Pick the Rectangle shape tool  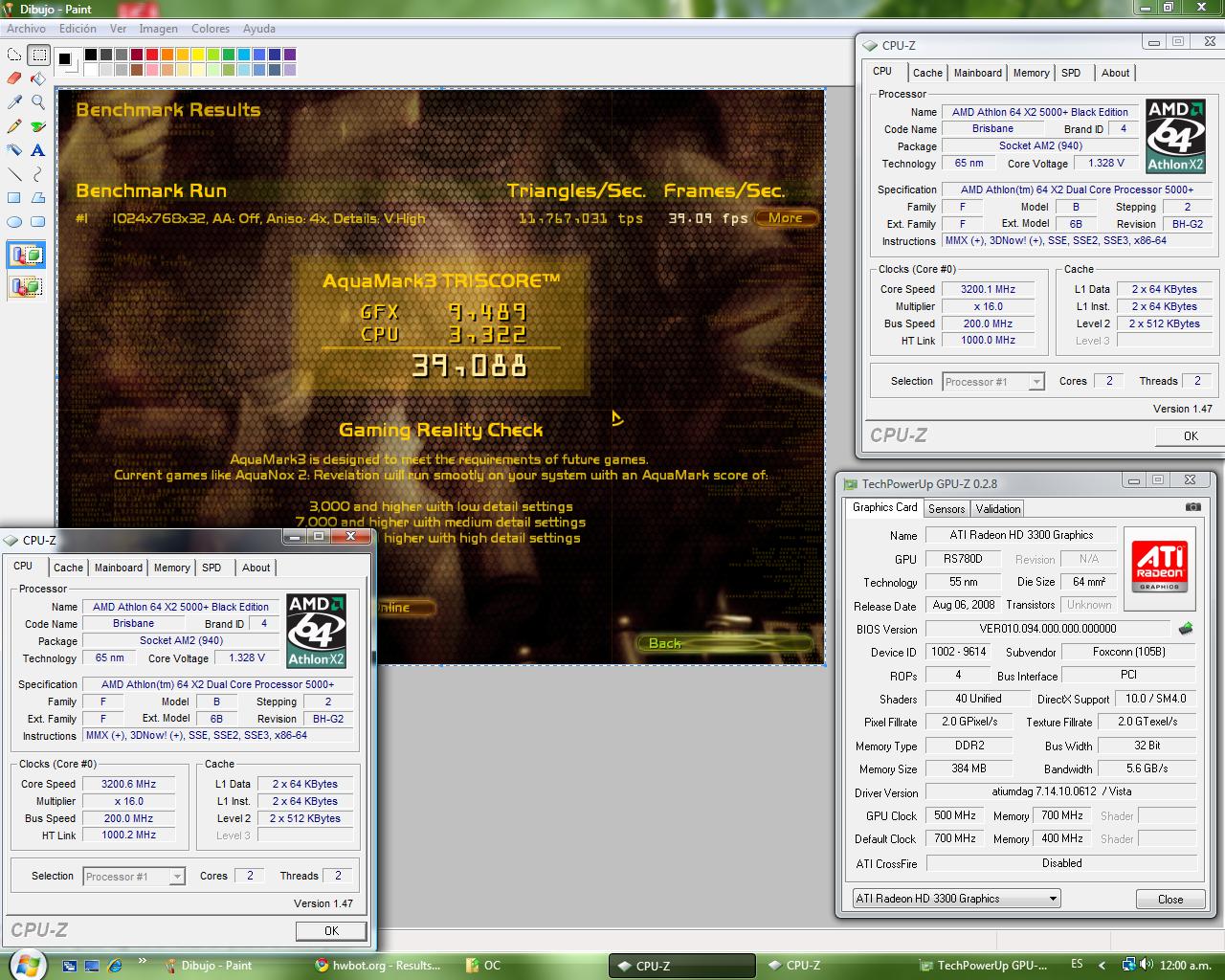point(14,198)
